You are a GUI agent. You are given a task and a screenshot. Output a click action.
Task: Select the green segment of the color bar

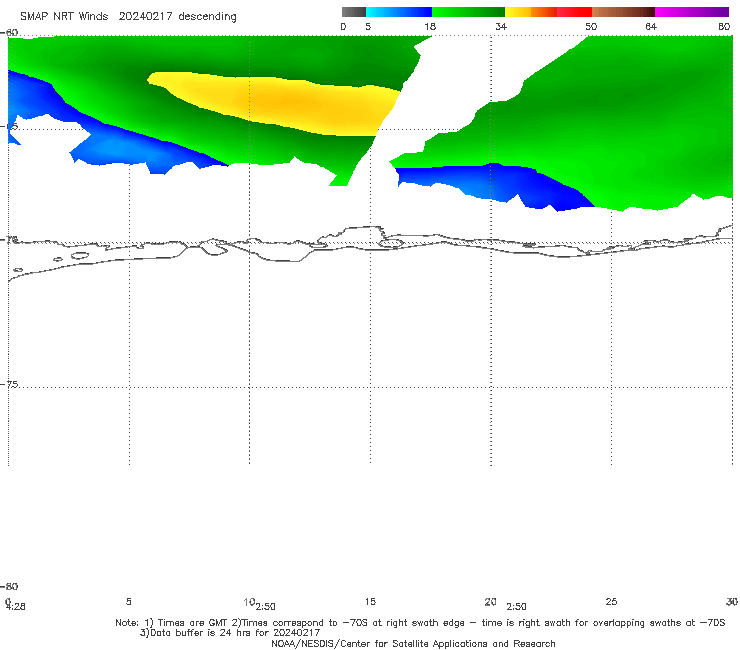click(468, 12)
